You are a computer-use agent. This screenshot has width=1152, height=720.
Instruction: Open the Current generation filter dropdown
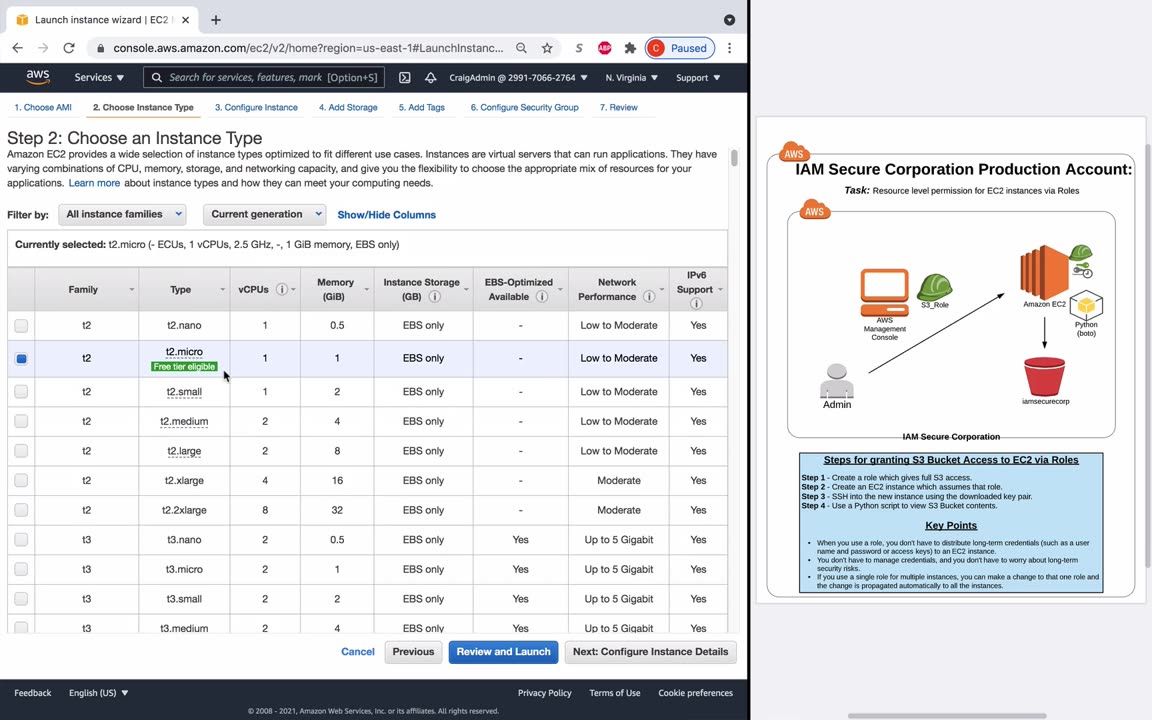pos(264,215)
